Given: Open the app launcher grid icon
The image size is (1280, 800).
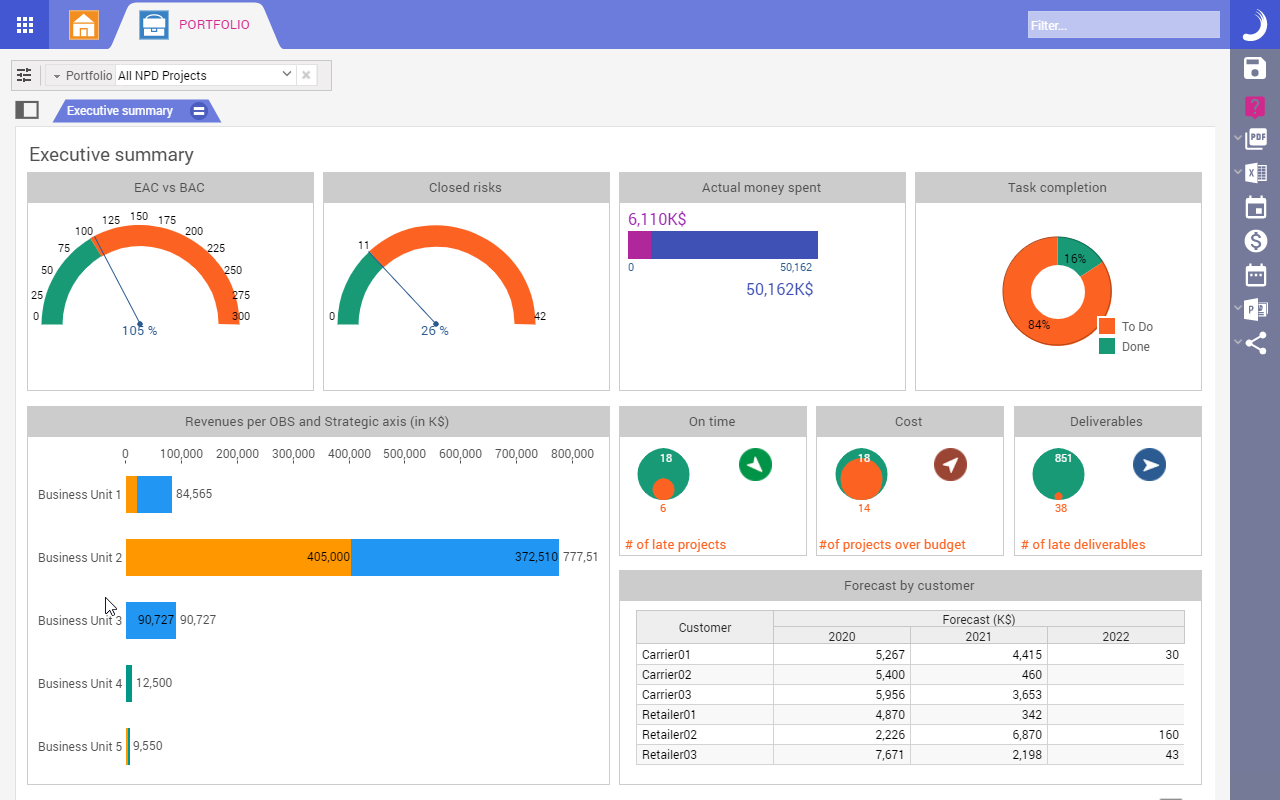Looking at the screenshot, I should click(24, 24).
